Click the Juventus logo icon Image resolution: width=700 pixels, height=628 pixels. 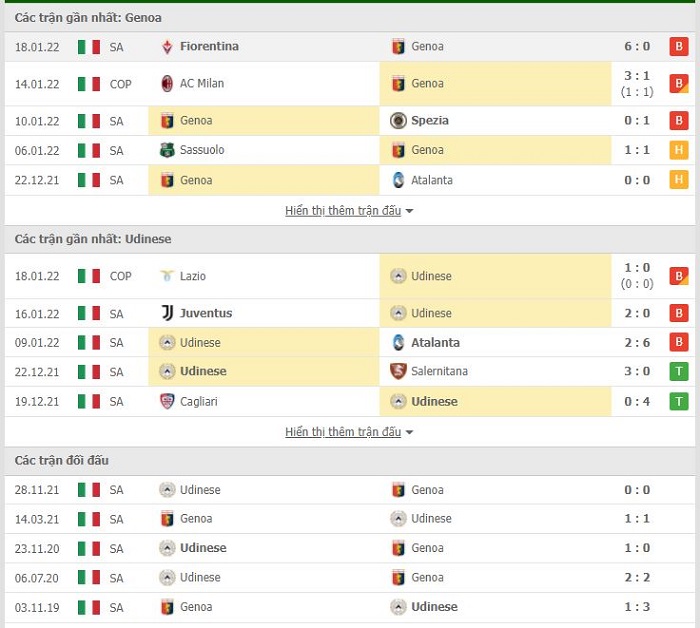[167, 313]
